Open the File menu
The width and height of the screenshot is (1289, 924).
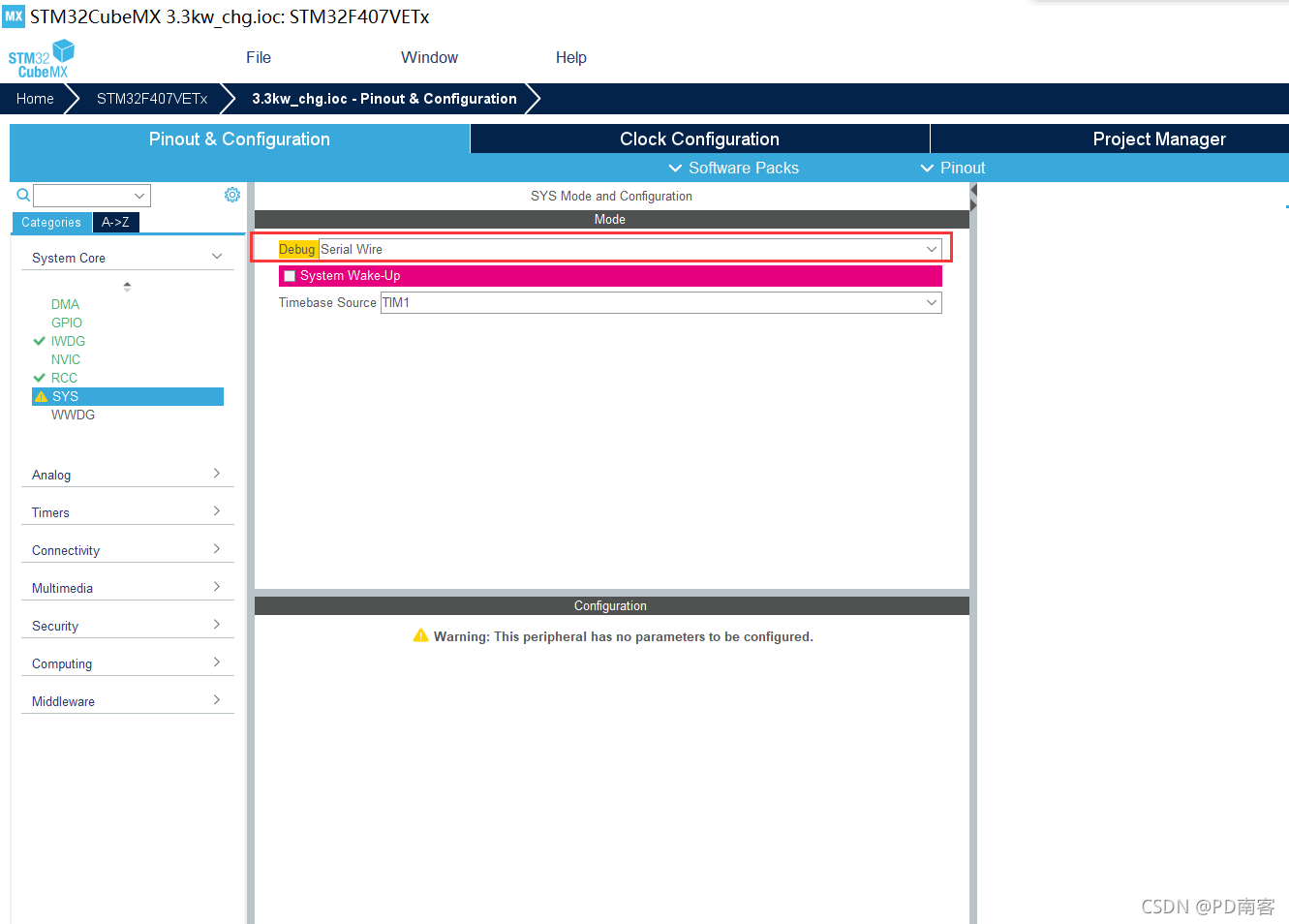tap(259, 57)
